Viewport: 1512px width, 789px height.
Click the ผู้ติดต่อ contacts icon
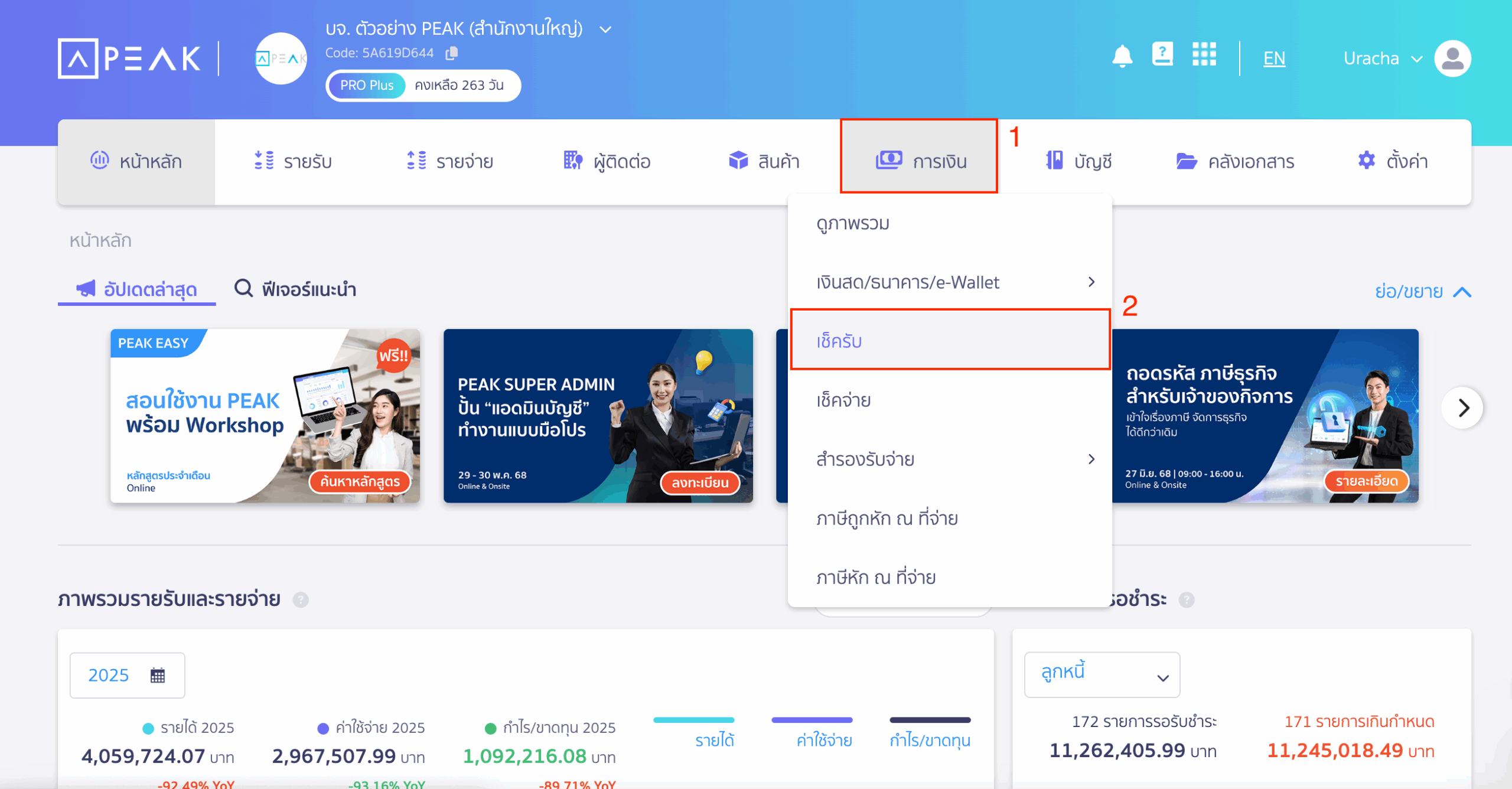coord(573,160)
